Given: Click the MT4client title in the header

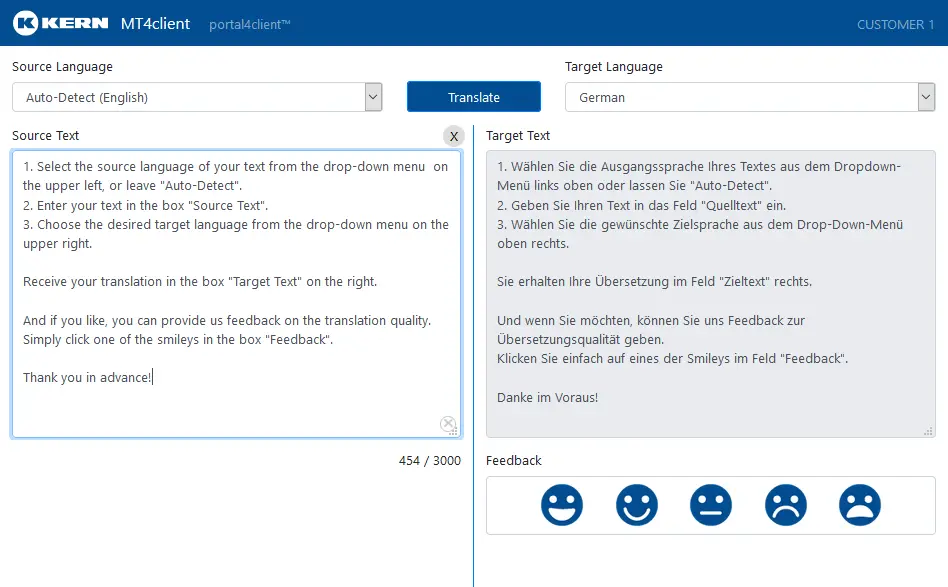Looking at the screenshot, I should [155, 23].
